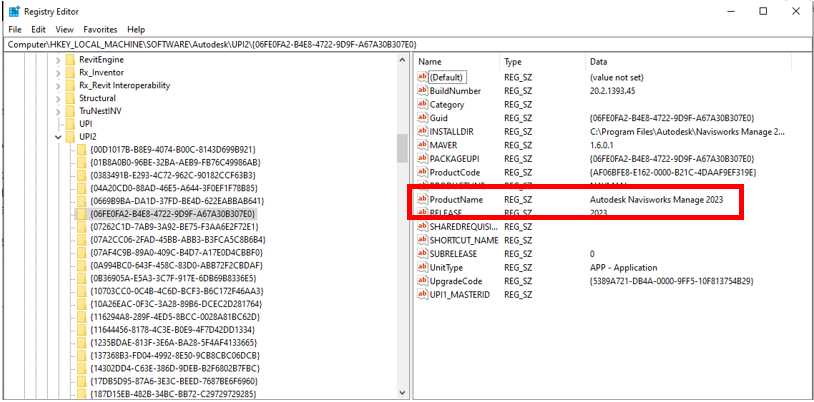The width and height of the screenshot is (814, 402).
Task: Select the UnitType string value icon
Action: pos(423,267)
